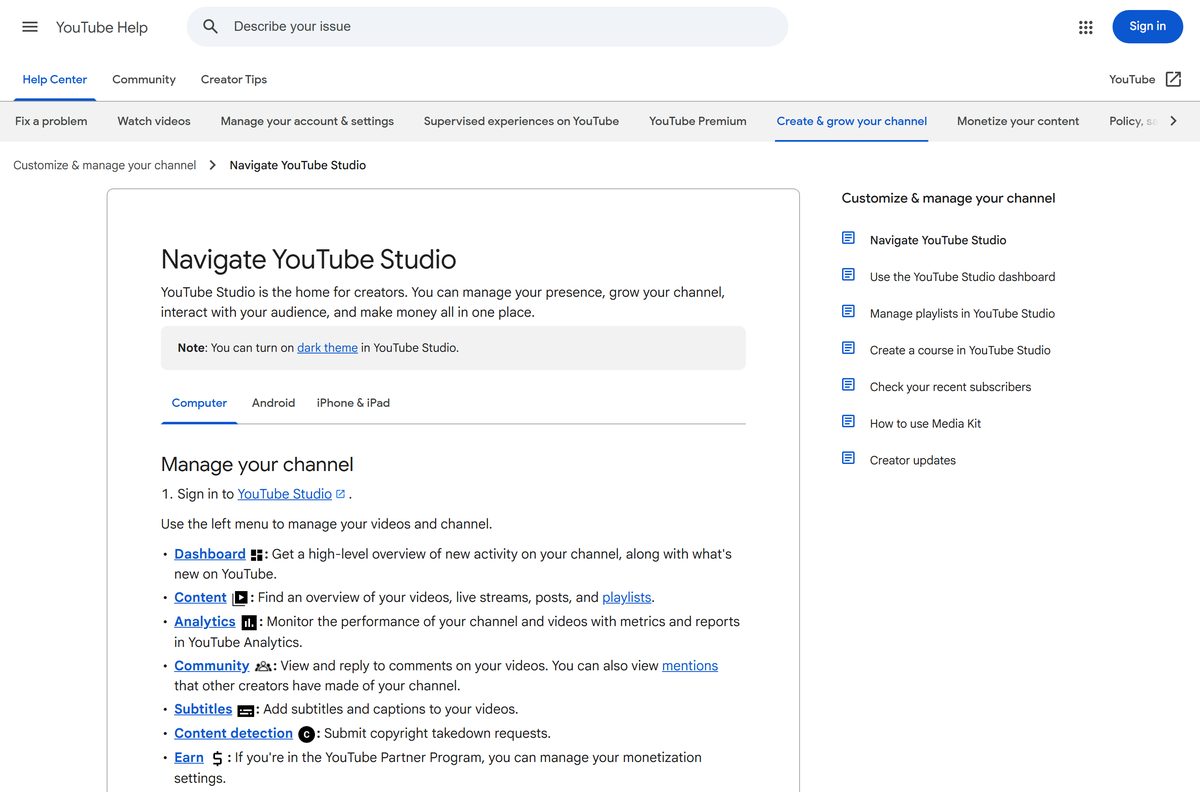Screen dimensions: 1200x792
Task: Open the Community link in the list
Action: (212, 666)
